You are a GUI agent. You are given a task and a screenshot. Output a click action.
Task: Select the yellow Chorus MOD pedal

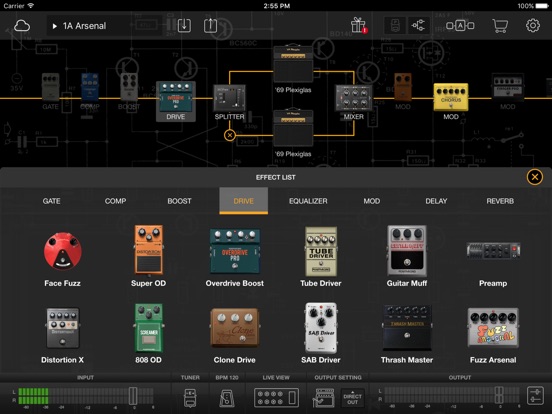pos(451,101)
